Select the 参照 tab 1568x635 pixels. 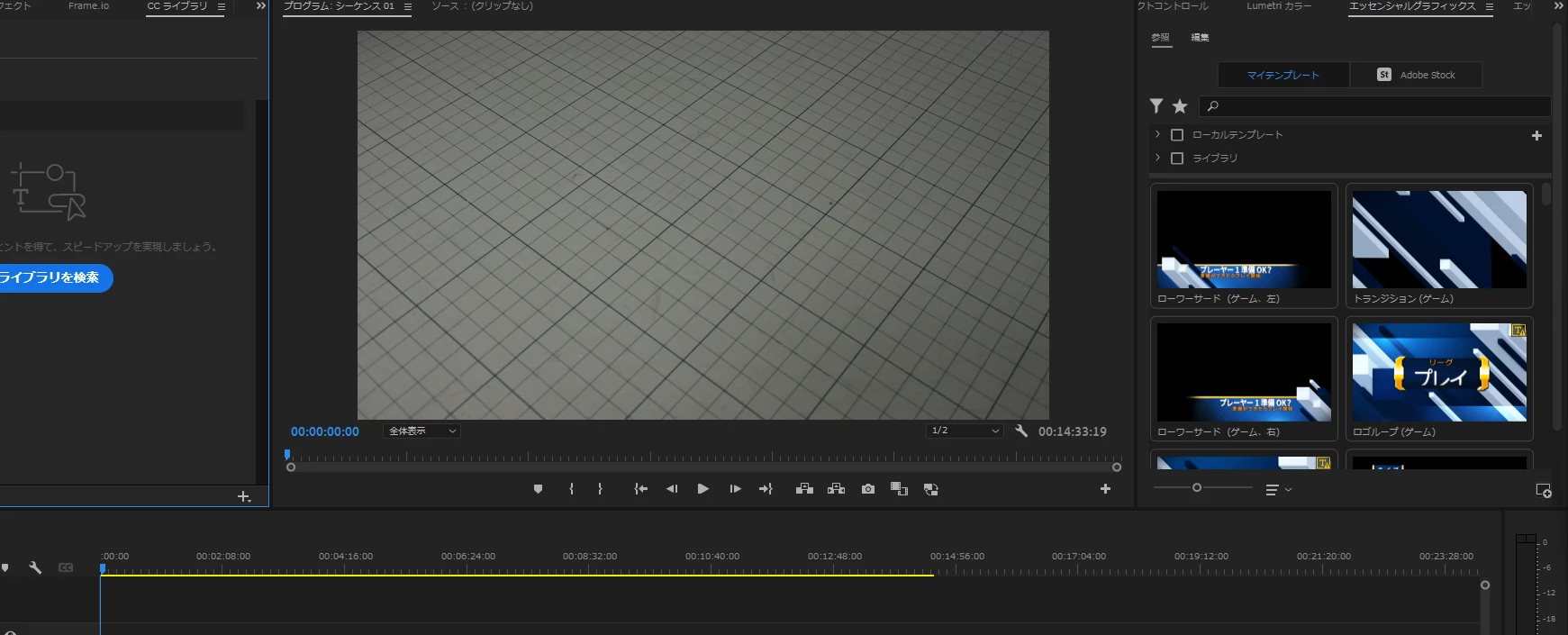[x=1160, y=38]
